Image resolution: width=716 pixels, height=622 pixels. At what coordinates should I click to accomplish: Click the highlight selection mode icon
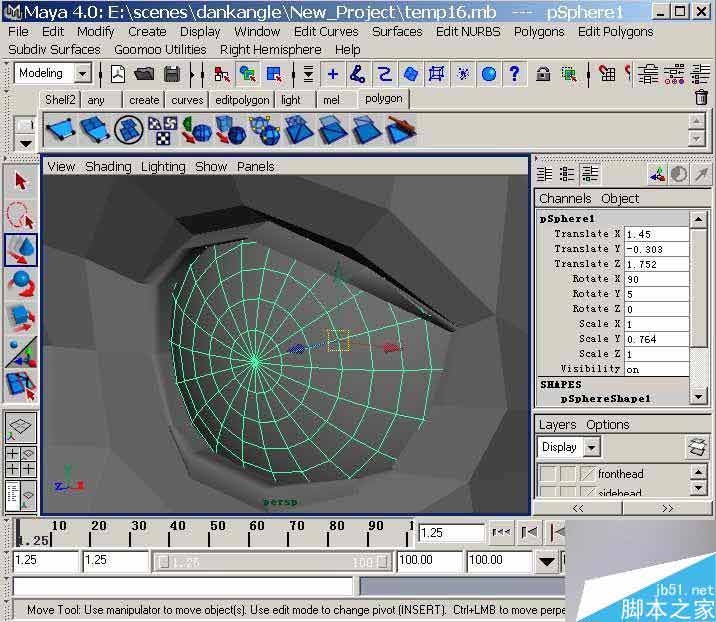(x=569, y=74)
